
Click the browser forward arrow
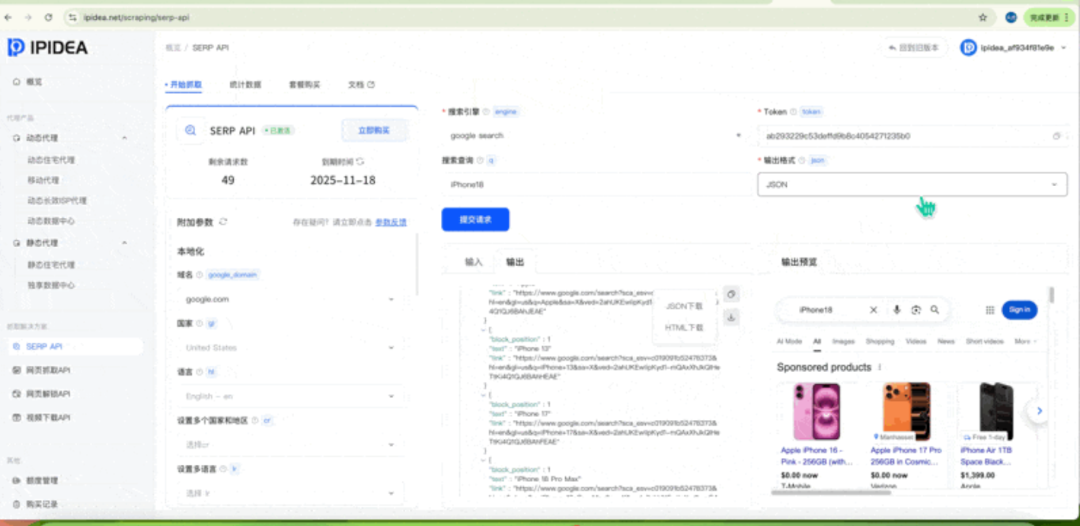pyautogui.click(x=28, y=17)
